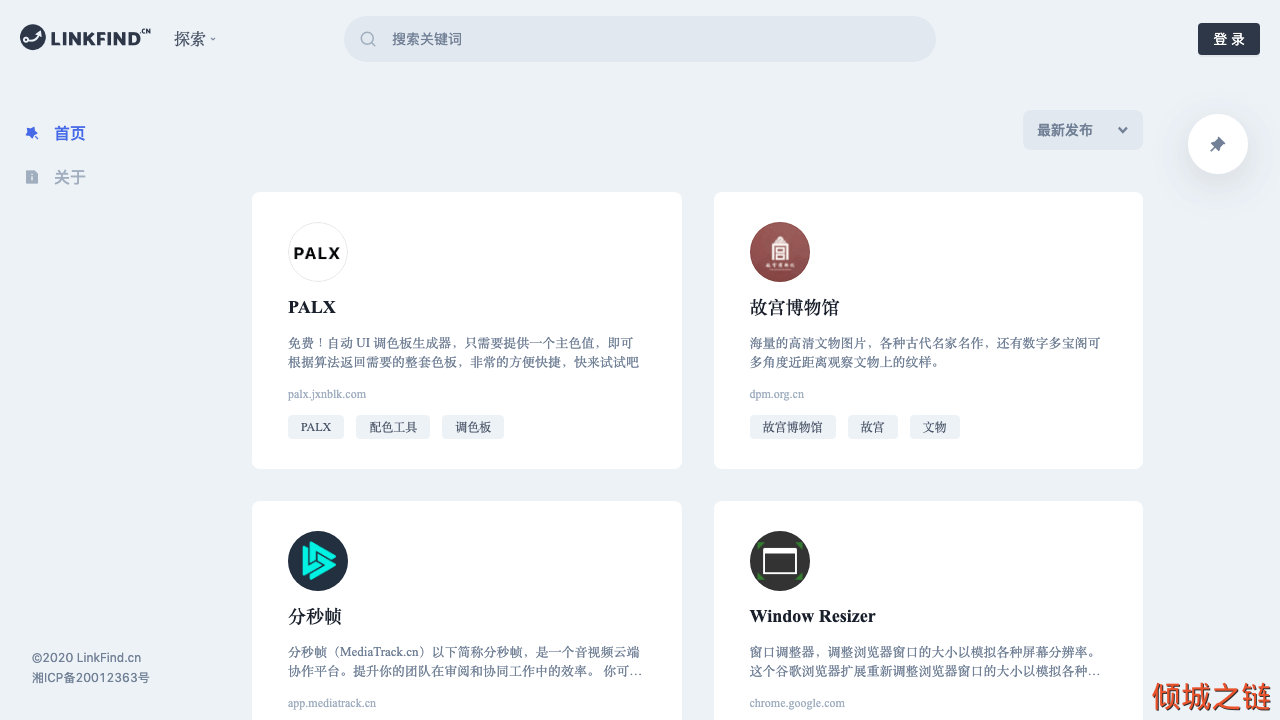The width and height of the screenshot is (1280, 720).
Task: Go to 首页 in sidebar
Action: click(x=70, y=133)
